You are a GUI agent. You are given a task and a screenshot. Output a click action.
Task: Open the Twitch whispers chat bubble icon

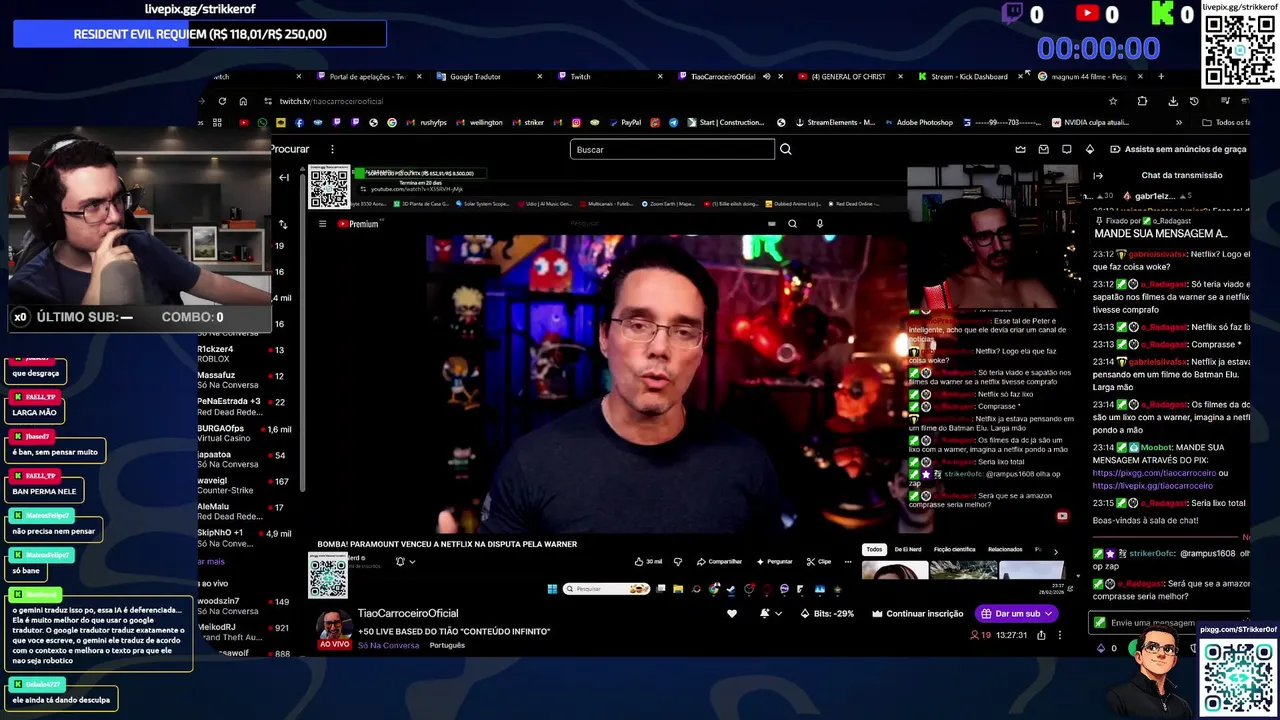[1066, 149]
